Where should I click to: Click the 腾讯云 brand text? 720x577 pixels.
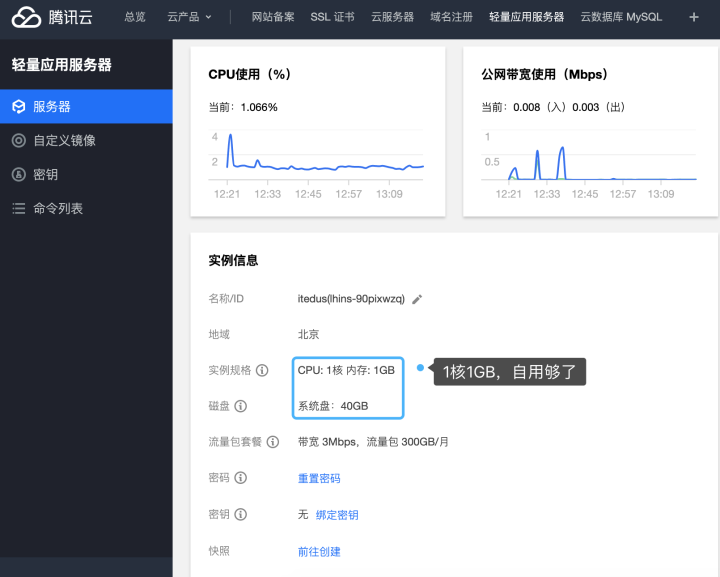click(x=71, y=17)
